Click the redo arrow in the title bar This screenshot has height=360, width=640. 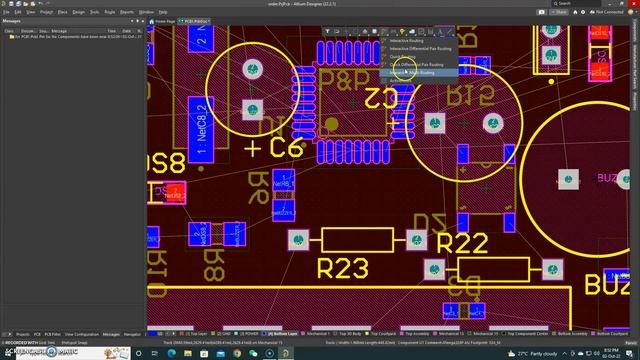pos(48,4)
